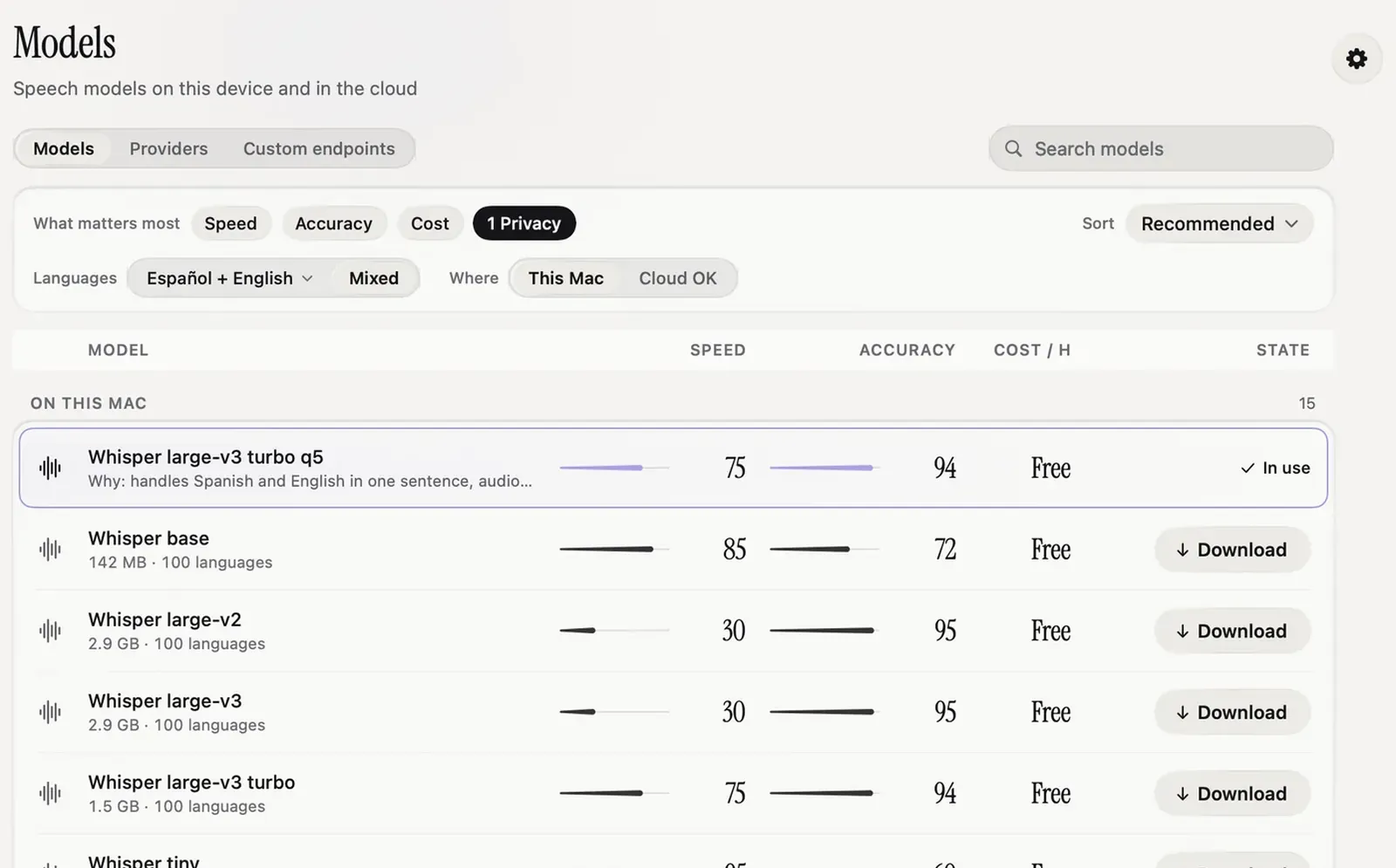Toggle the Cost priority chip
The image size is (1396, 868).
(x=430, y=223)
